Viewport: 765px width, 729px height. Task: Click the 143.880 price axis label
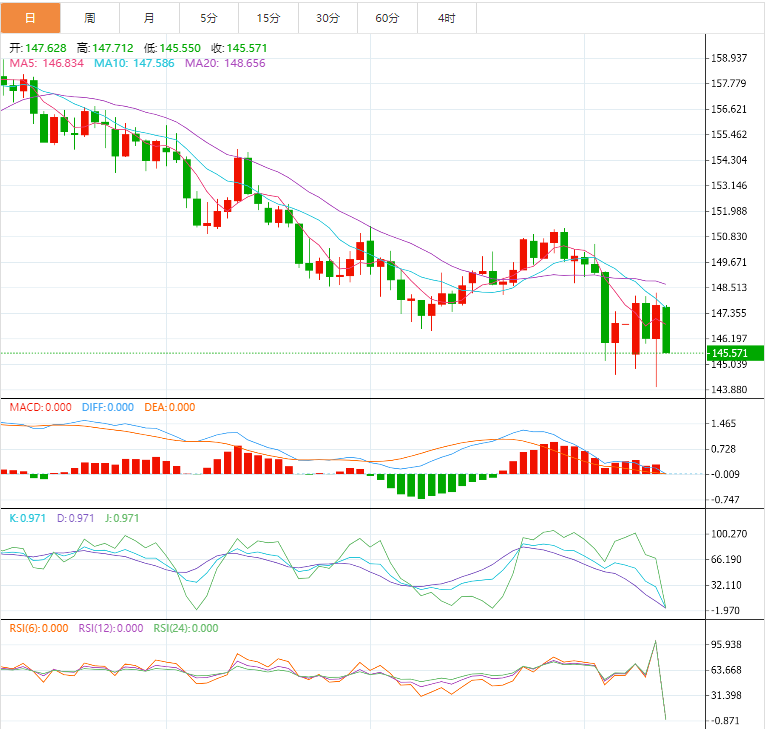729,389
